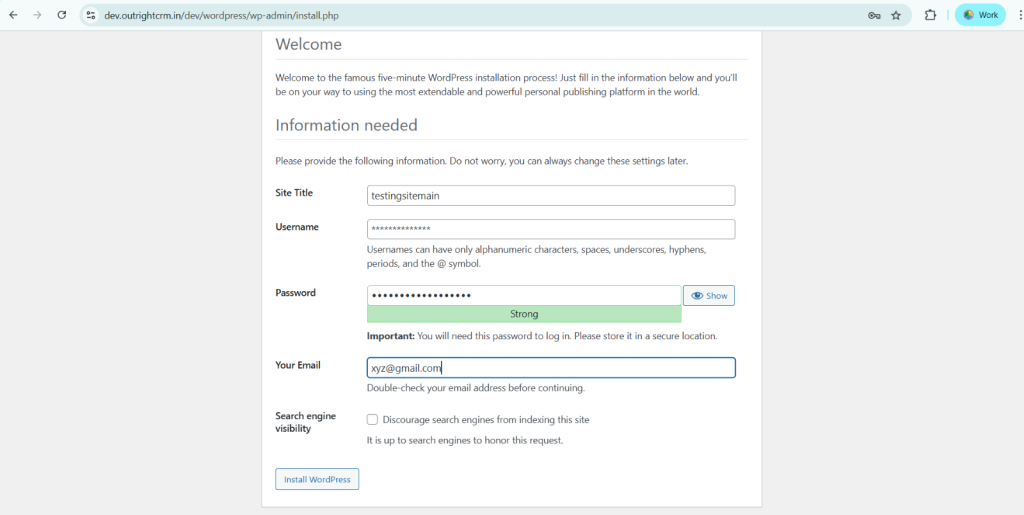Click the address bar URL
This screenshot has width=1024, height=515.
(221, 15)
